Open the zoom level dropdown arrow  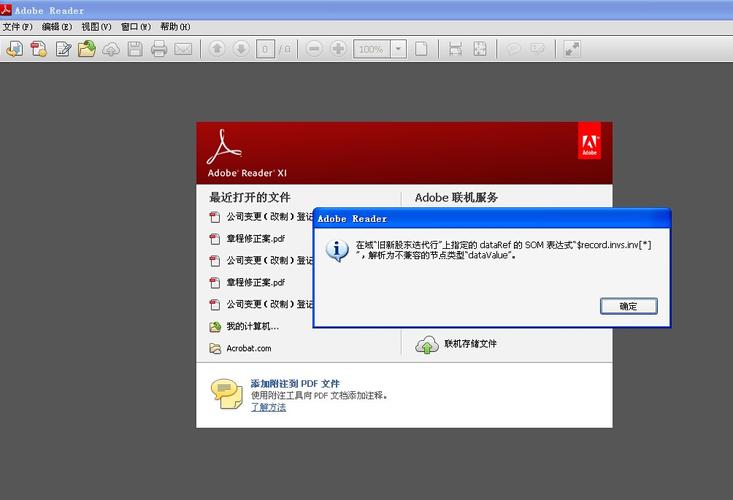(398, 49)
